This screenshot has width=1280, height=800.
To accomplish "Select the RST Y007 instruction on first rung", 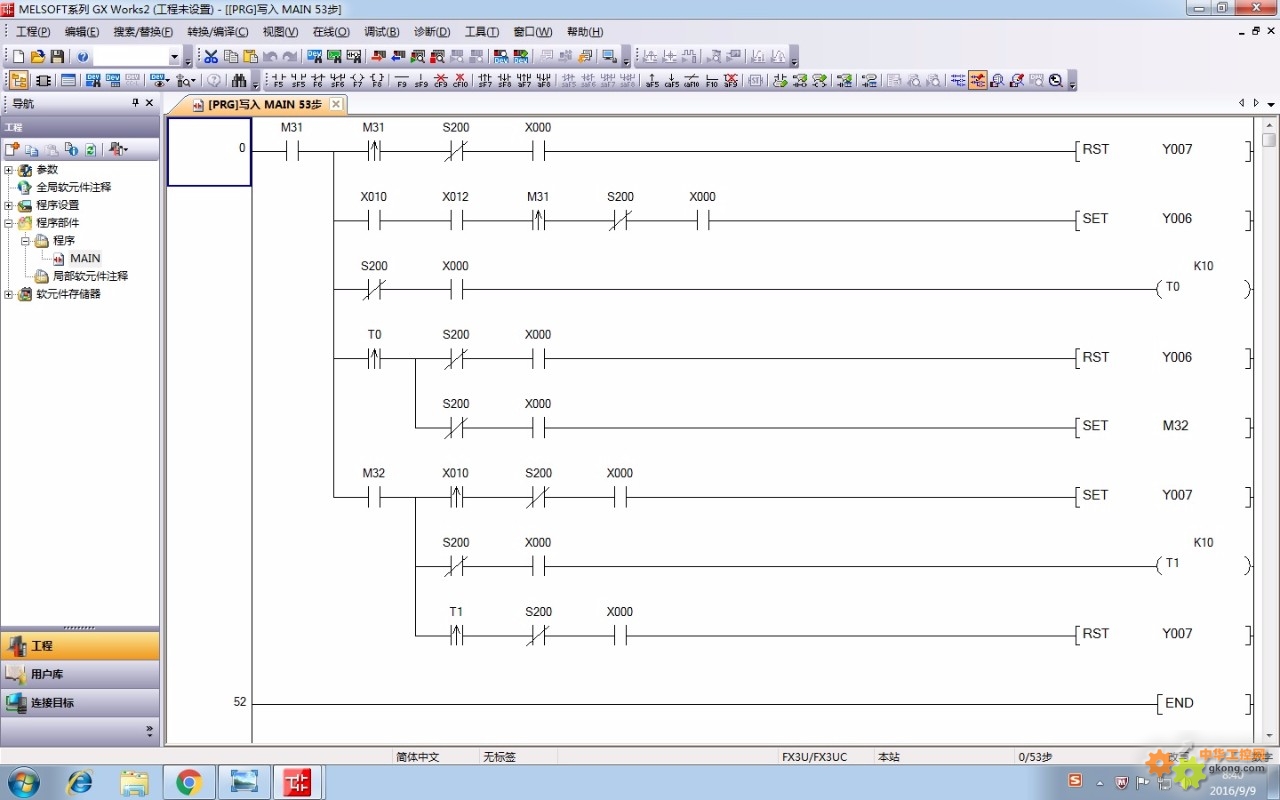I will [1163, 150].
